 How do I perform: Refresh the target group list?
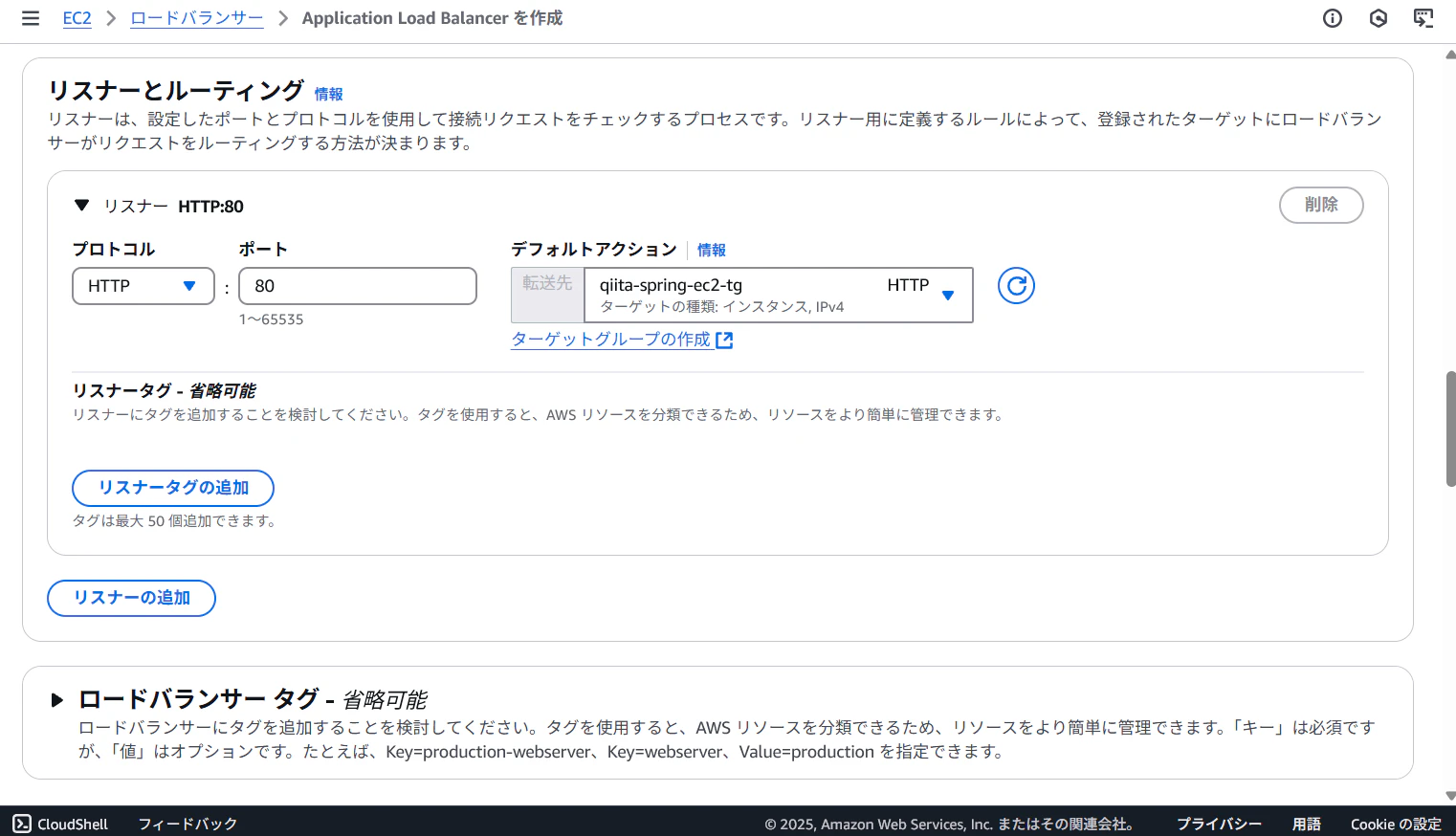coord(1016,285)
